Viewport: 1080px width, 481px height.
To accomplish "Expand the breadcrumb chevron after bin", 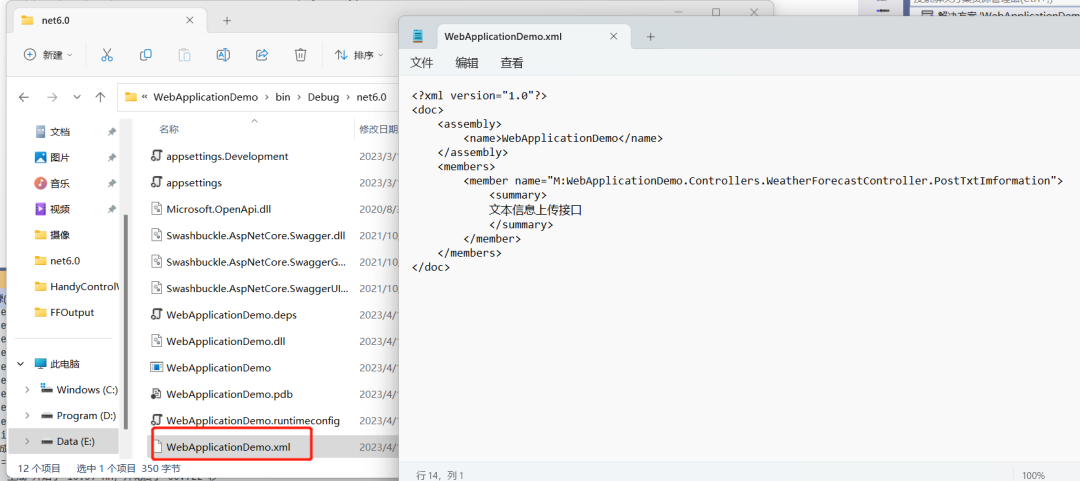I will point(299,97).
